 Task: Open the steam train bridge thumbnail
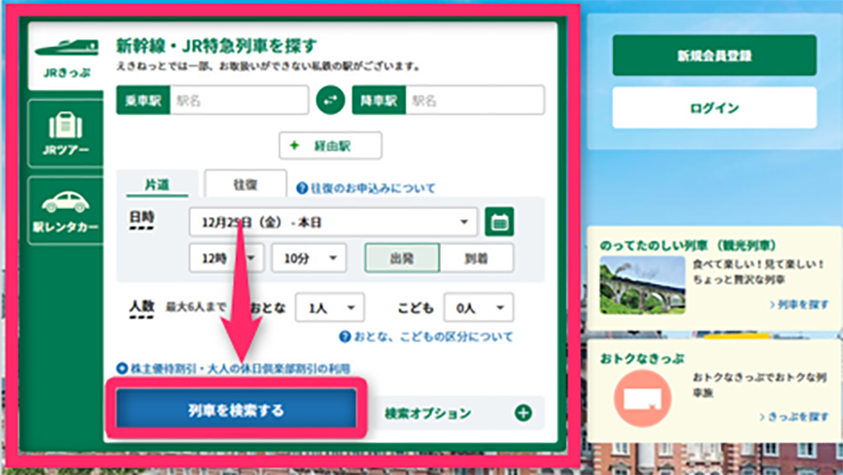pos(642,285)
